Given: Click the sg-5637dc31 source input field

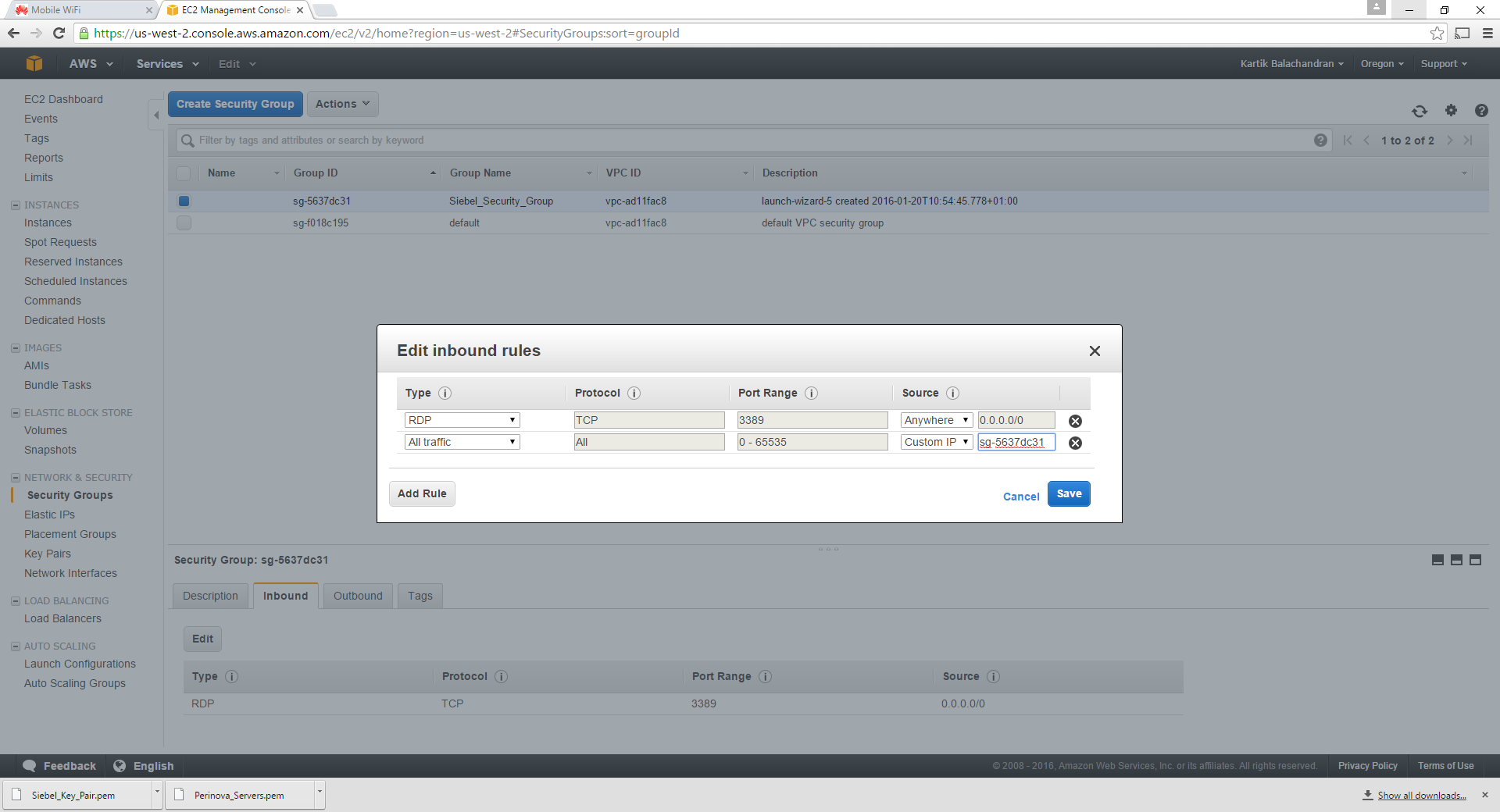Looking at the screenshot, I should [x=1016, y=442].
